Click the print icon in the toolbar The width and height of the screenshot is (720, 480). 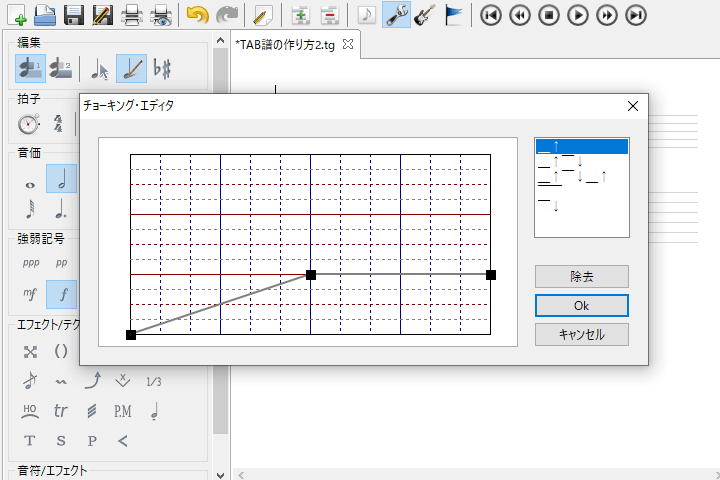pyautogui.click(x=130, y=15)
